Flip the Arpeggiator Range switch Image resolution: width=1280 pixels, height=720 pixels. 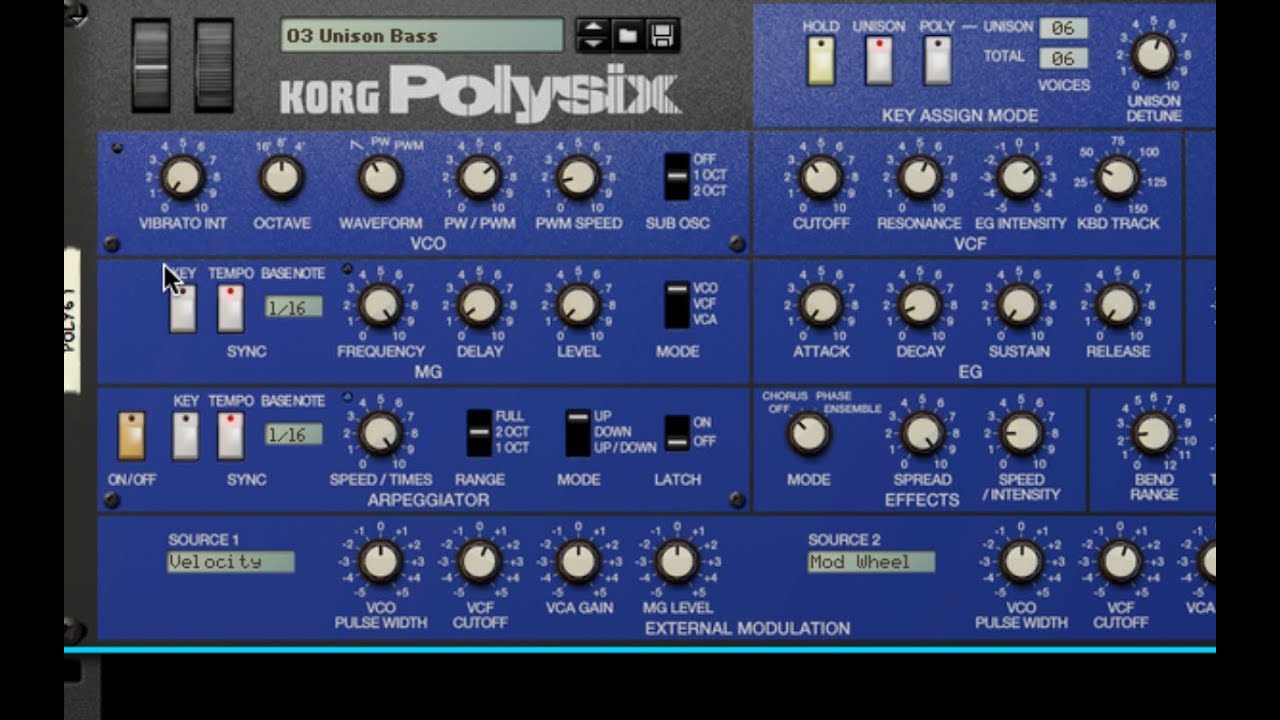click(479, 432)
